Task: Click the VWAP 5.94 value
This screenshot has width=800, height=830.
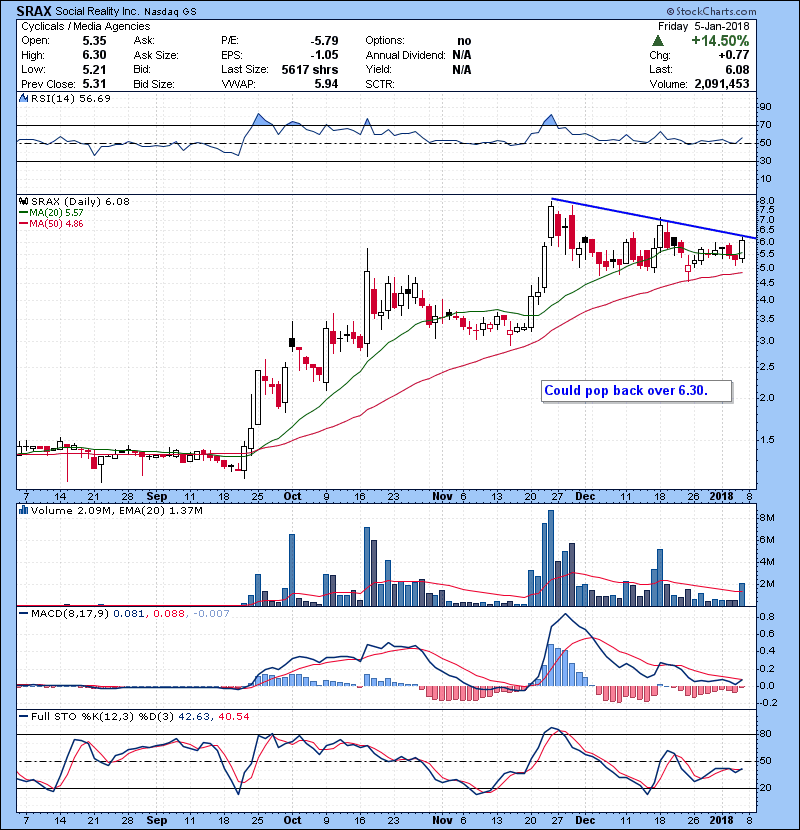Action: [x=326, y=84]
